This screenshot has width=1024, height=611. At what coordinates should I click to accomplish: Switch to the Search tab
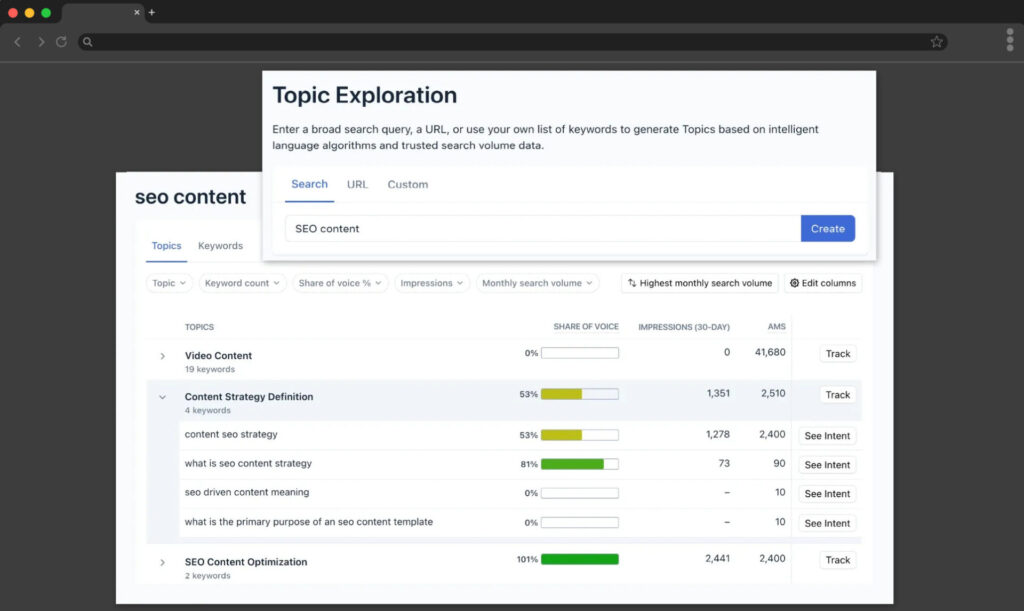click(x=310, y=184)
